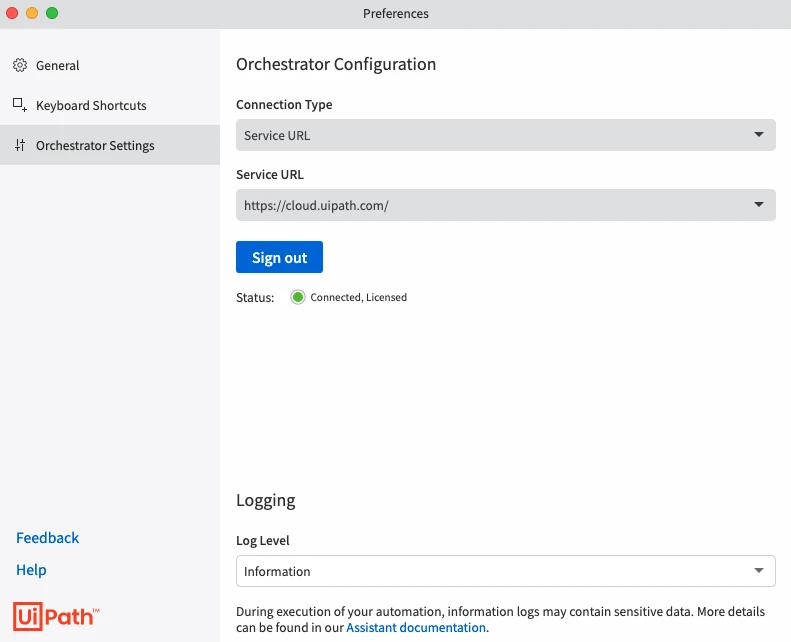Click the Preferences window title
The height and width of the screenshot is (642, 791).
[x=396, y=14]
